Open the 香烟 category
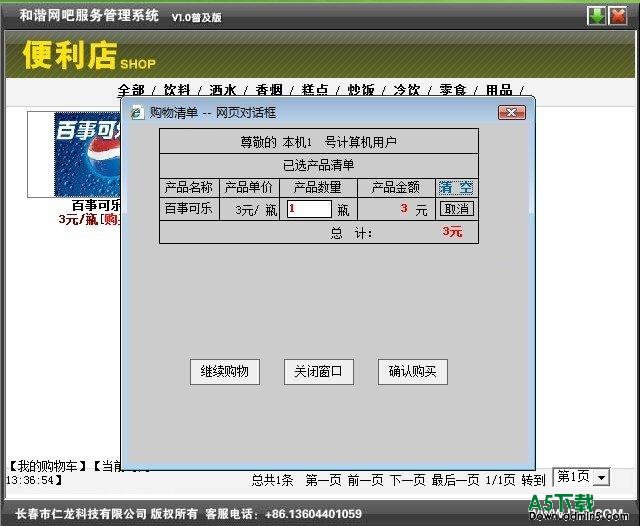Image resolution: width=640 pixels, height=526 pixels. point(269,90)
